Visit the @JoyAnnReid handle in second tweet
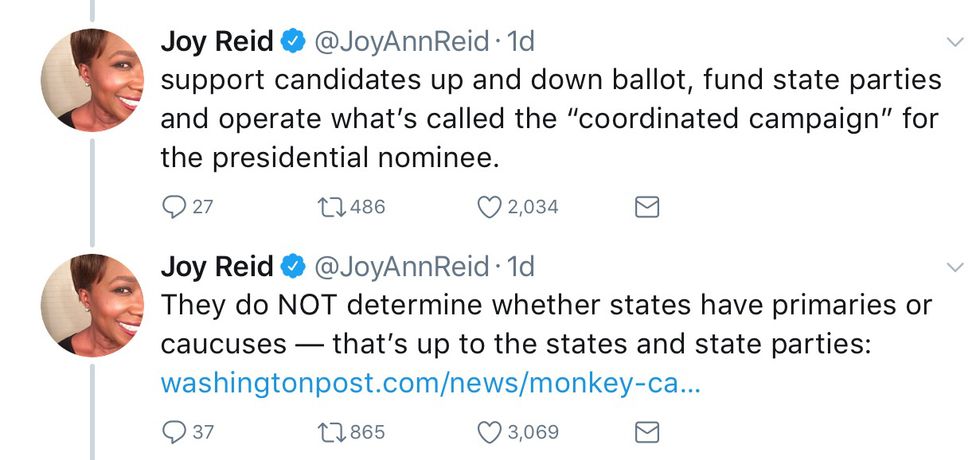 402,267
